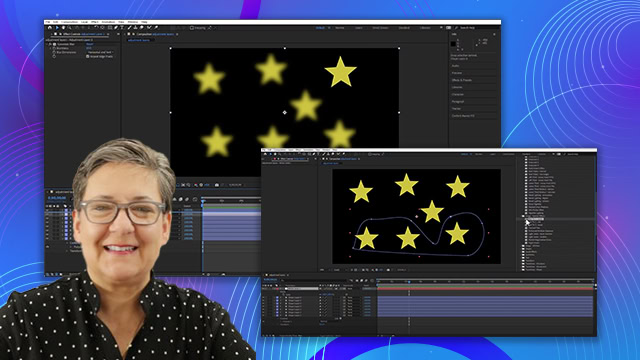This screenshot has height=360, width=640.
Task: Open the Help menu in back window
Action: coord(144,22)
